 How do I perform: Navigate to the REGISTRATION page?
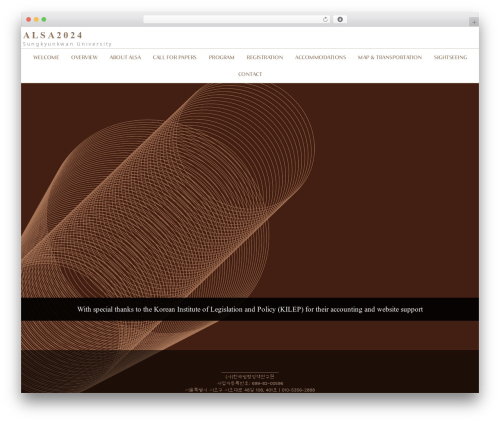click(265, 57)
